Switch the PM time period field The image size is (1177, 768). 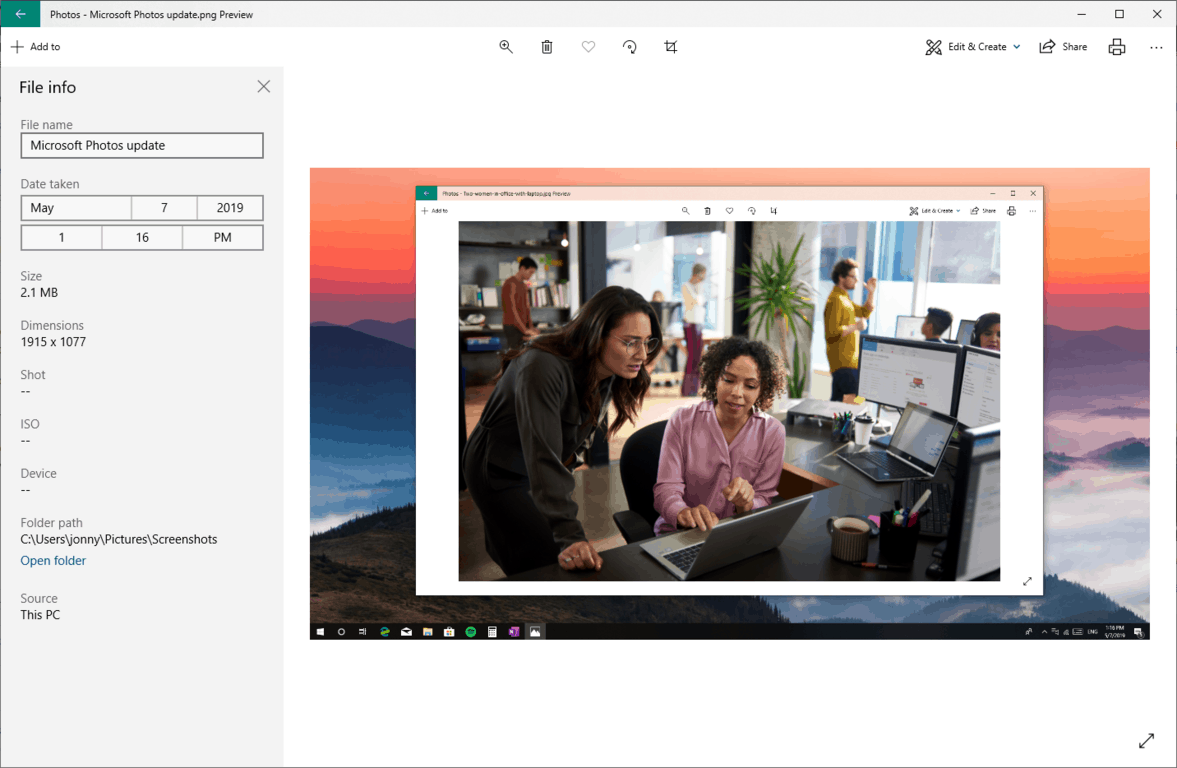point(223,238)
